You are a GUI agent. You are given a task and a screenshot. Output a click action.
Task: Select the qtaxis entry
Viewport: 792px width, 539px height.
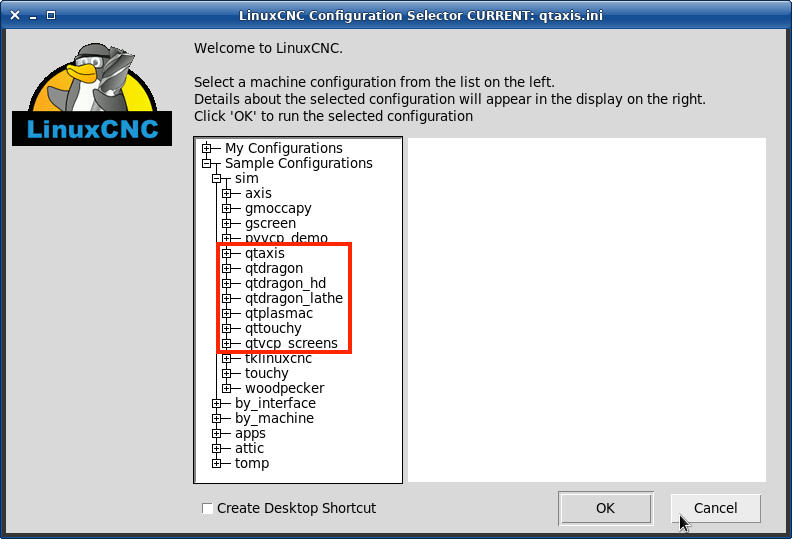click(x=265, y=253)
